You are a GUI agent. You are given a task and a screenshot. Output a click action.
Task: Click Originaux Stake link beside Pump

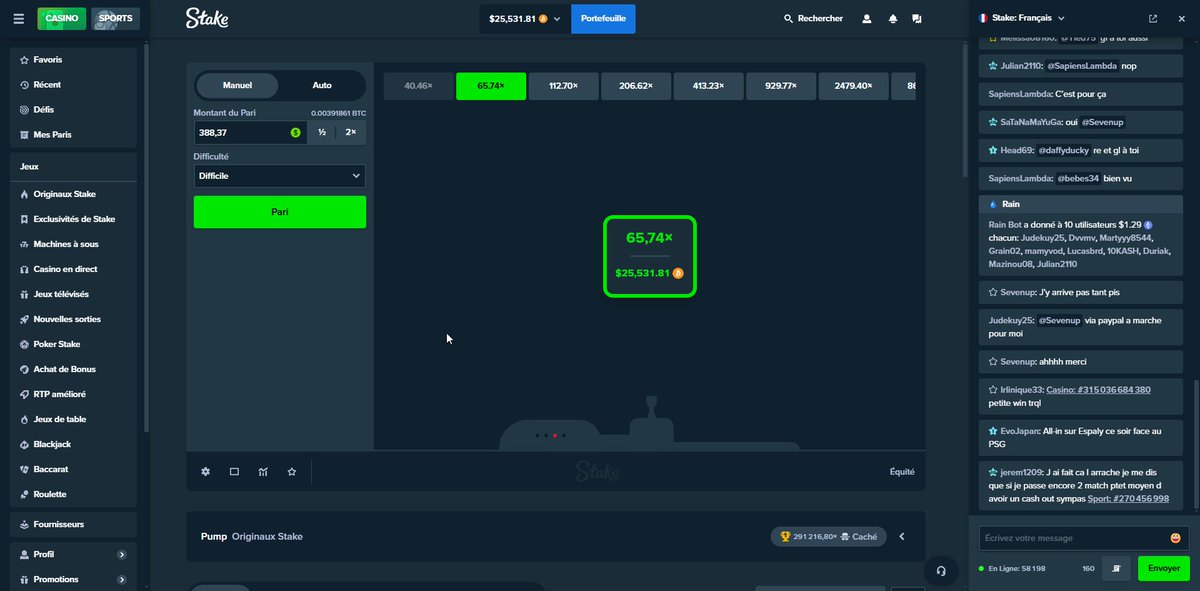[267, 537]
